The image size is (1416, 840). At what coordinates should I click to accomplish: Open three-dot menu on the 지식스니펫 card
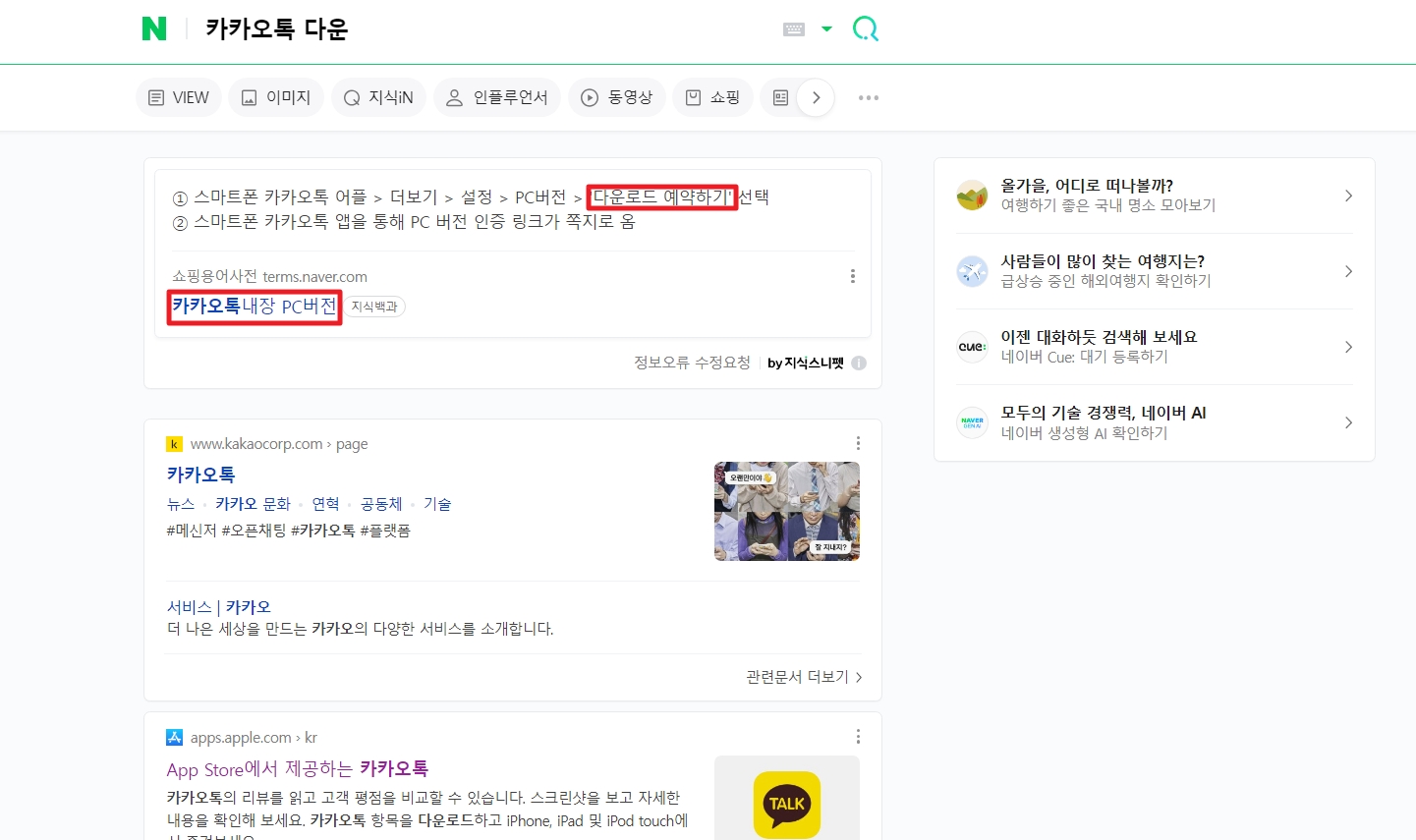click(x=852, y=276)
